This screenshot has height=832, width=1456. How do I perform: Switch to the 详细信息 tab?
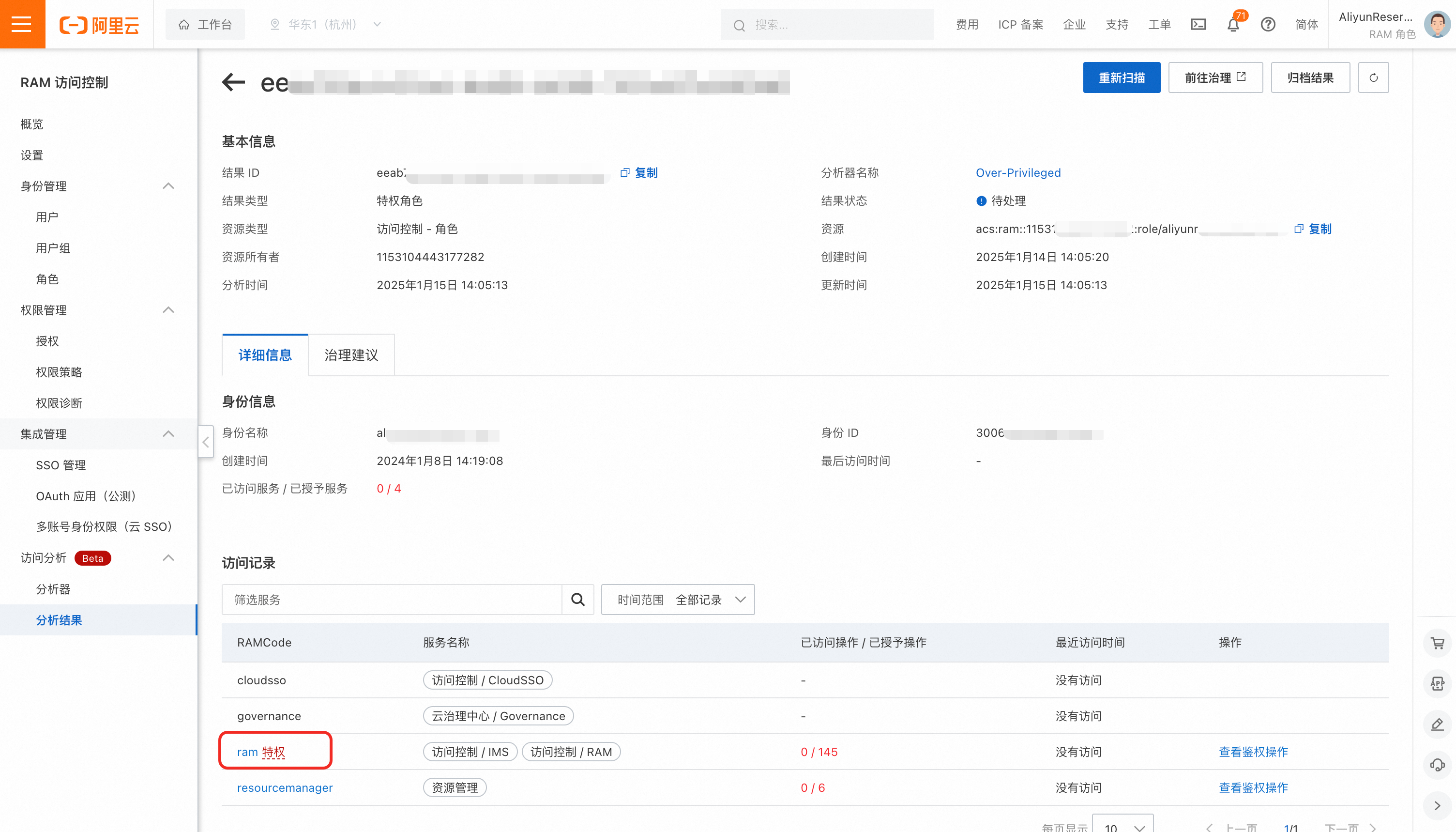265,355
